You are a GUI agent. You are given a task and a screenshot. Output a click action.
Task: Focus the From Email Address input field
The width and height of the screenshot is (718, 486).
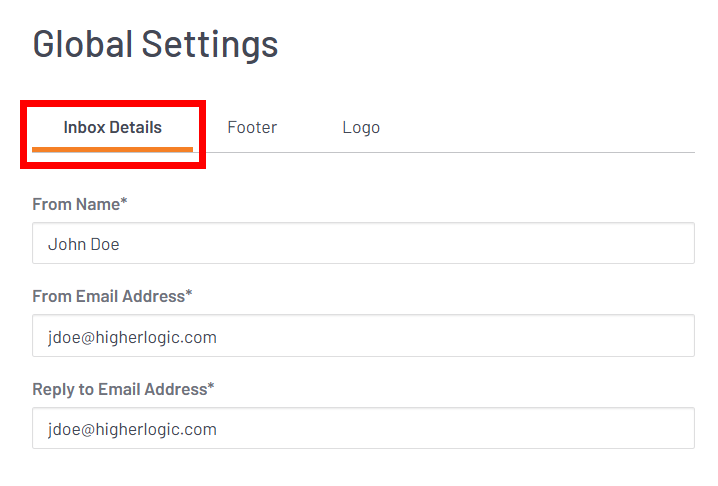coord(363,337)
